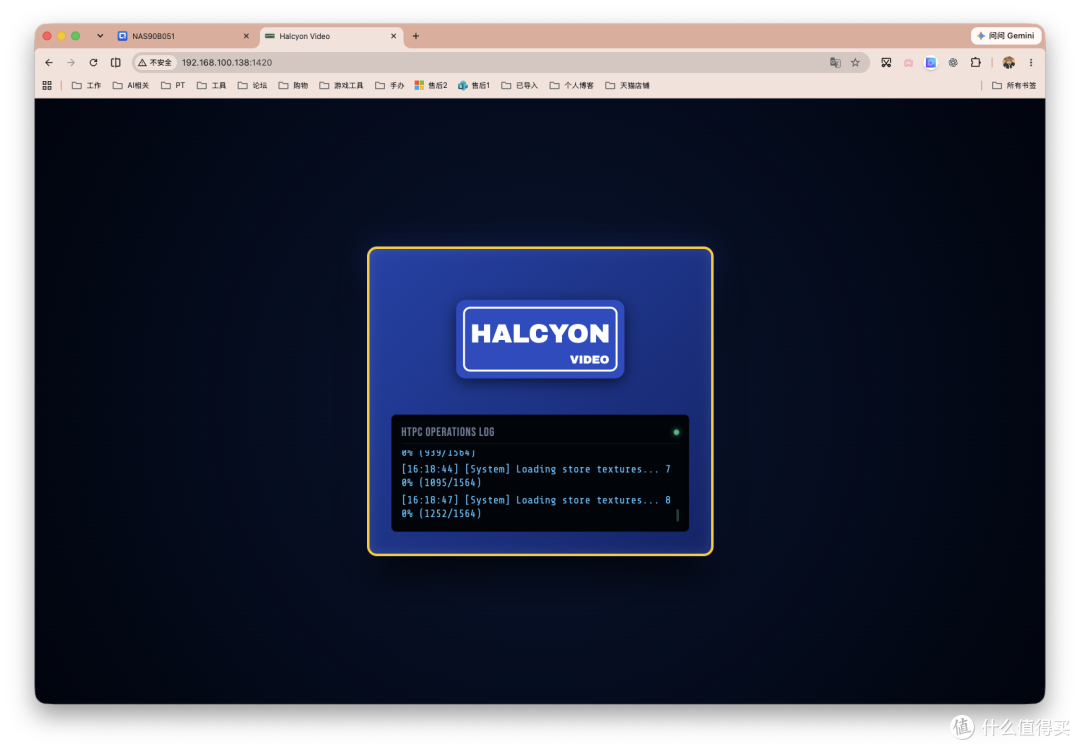
Task: Go back to the previous page
Action: tap(49, 63)
